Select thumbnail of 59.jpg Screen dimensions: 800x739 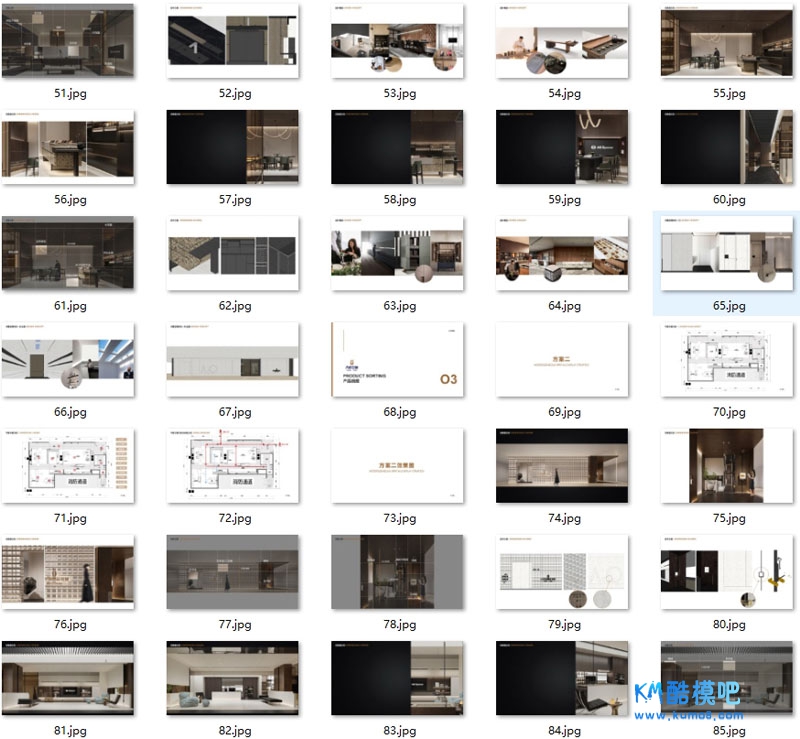pos(563,147)
